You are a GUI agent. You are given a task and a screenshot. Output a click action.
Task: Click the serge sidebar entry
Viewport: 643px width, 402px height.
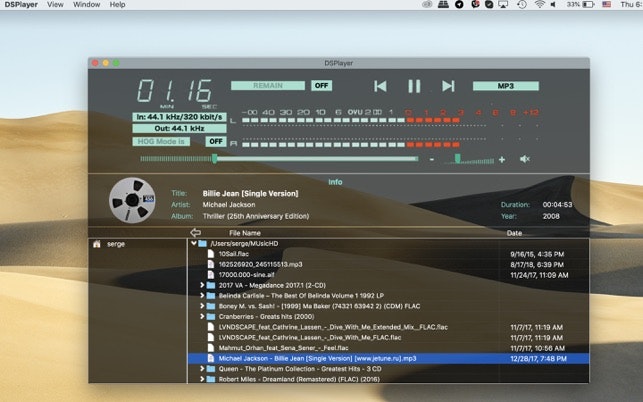(116, 244)
